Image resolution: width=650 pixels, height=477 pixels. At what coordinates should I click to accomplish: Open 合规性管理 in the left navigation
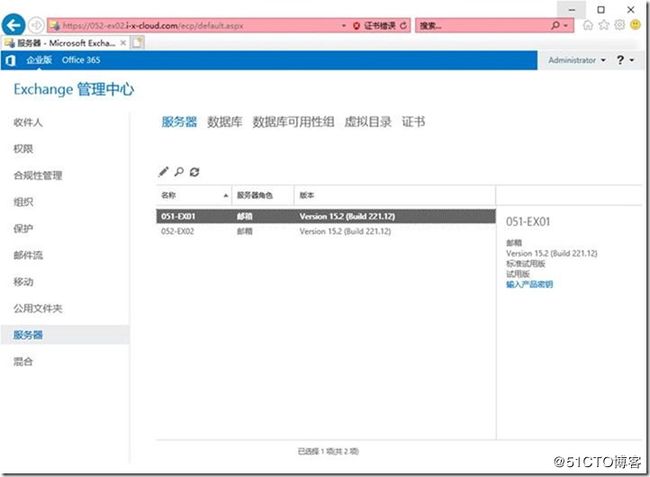click(38, 175)
